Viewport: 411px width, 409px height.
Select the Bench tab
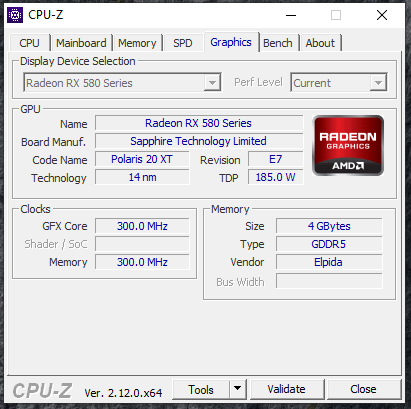277,43
